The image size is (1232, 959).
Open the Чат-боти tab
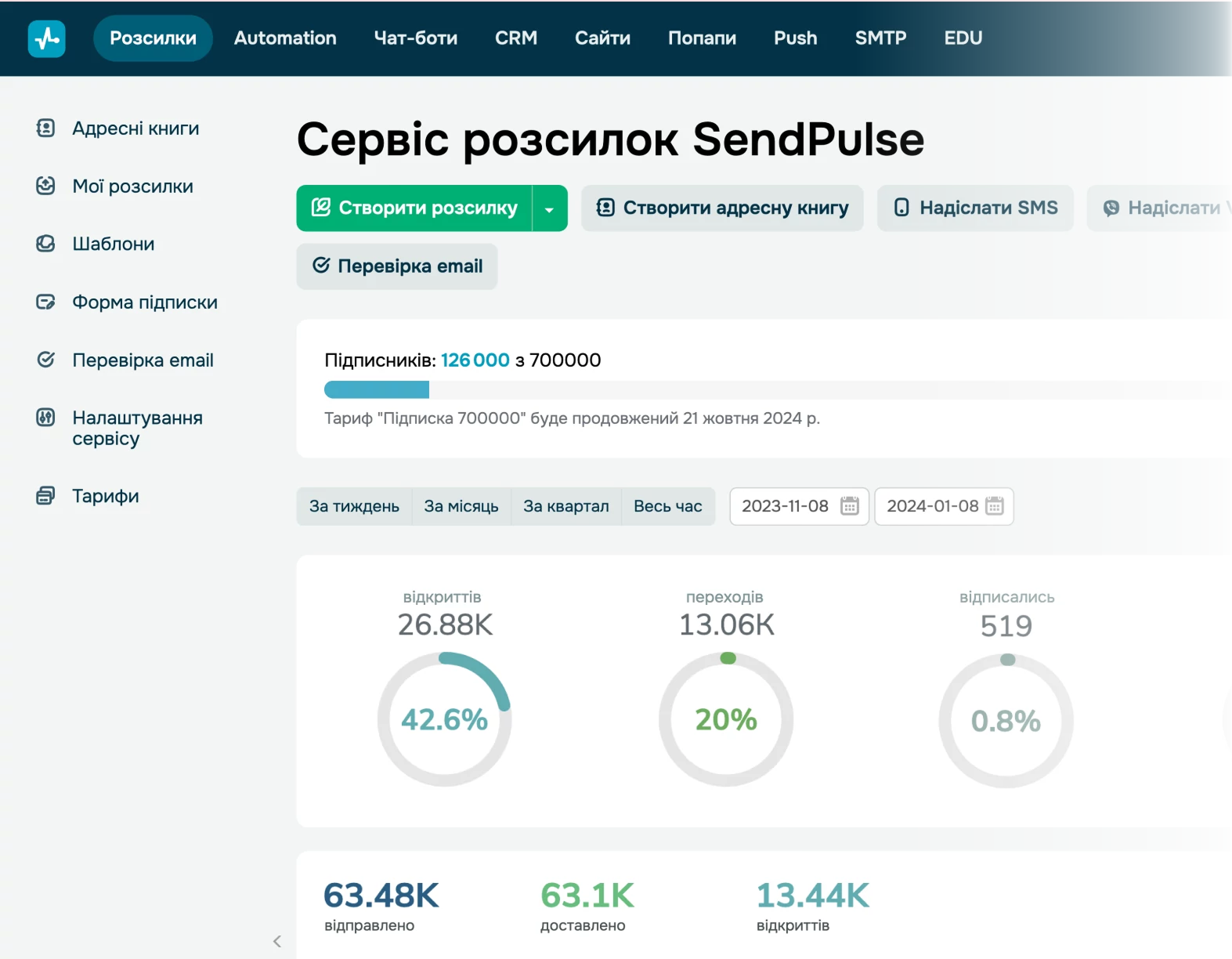click(x=415, y=38)
